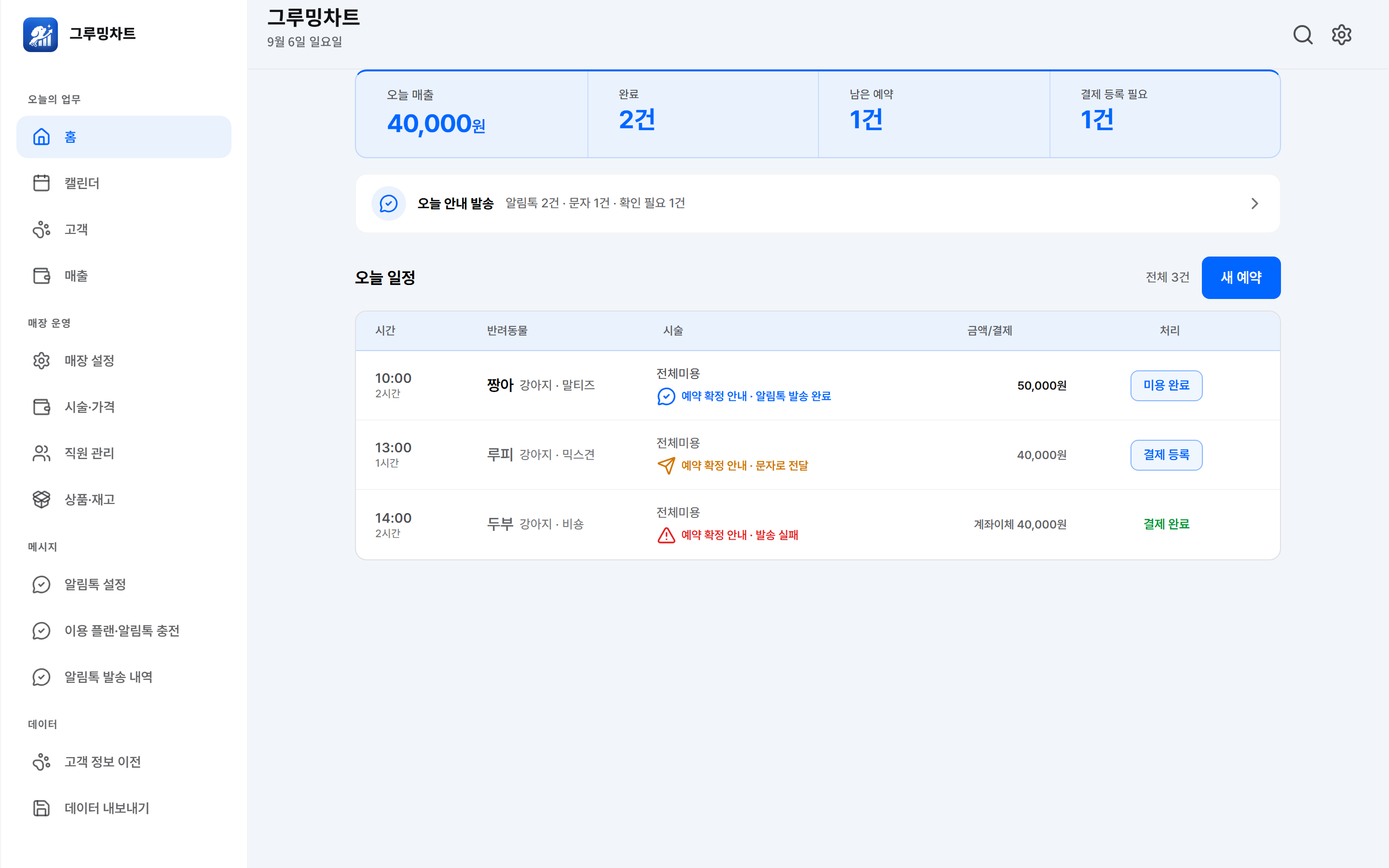Open the search magnifier icon
Screen dimensions: 1389x868
pyautogui.click(x=1302, y=34)
